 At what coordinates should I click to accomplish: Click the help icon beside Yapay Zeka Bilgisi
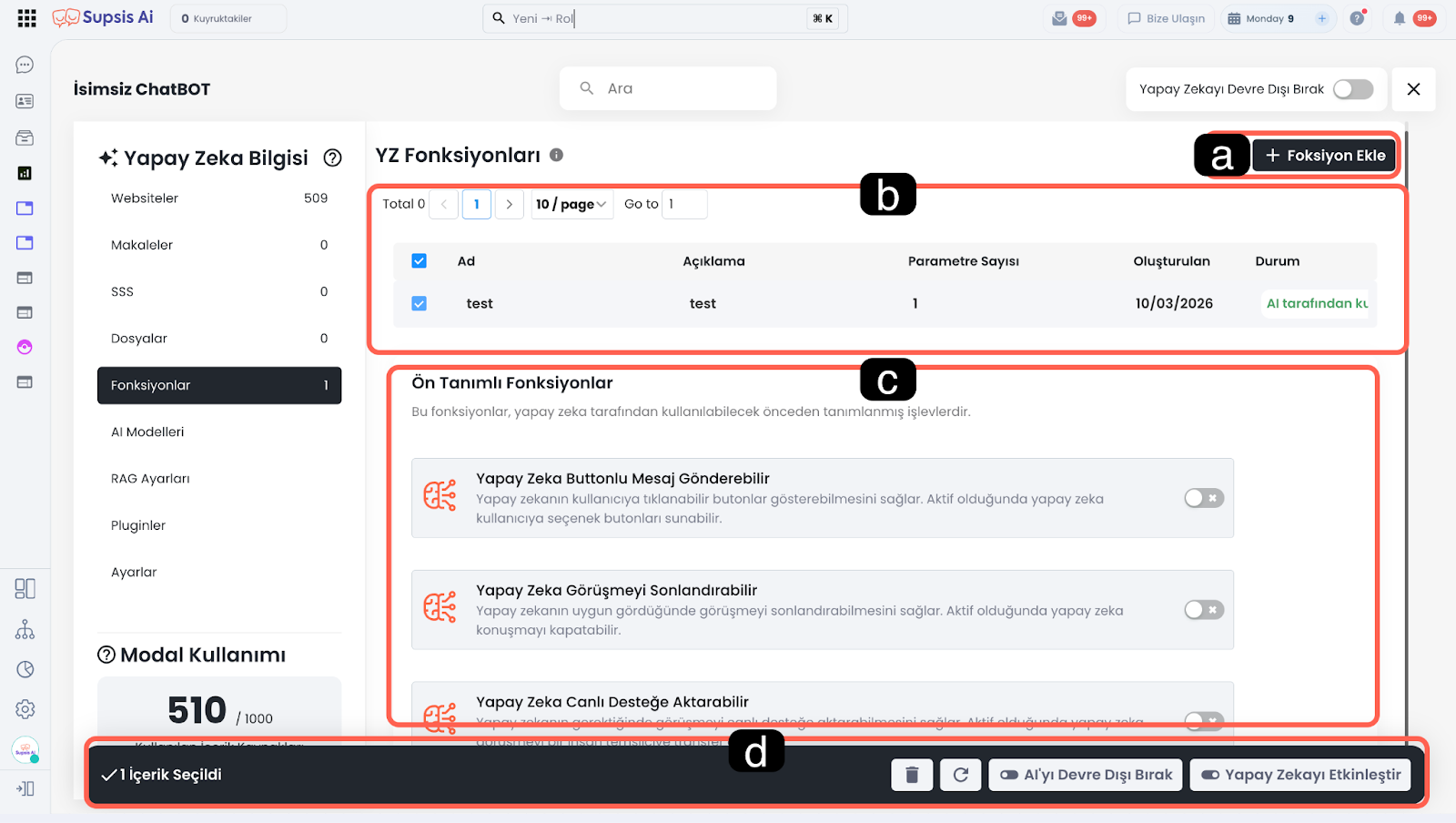(333, 158)
